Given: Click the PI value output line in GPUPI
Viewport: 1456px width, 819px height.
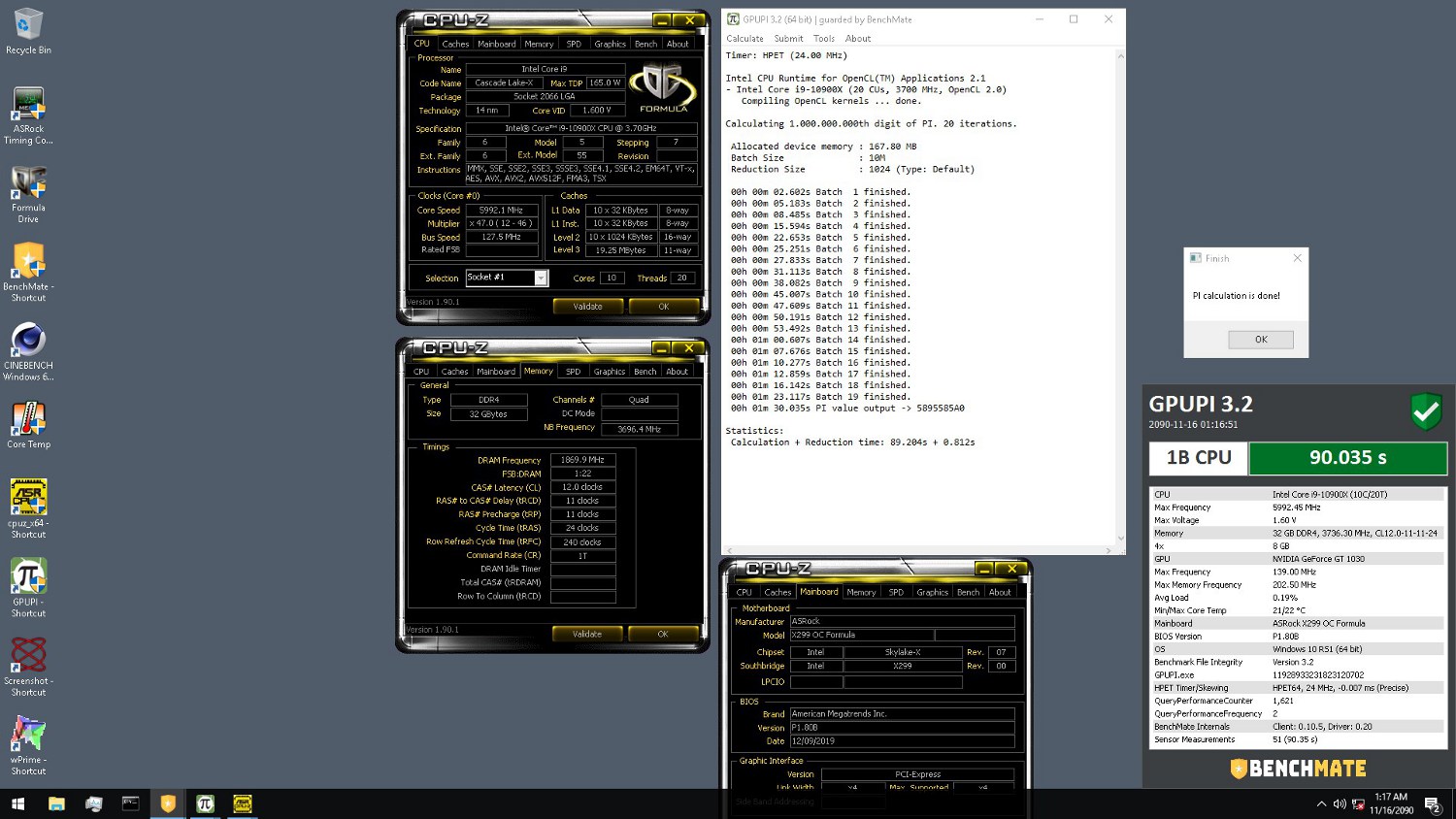Looking at the screenshot, I should (847, 409).
